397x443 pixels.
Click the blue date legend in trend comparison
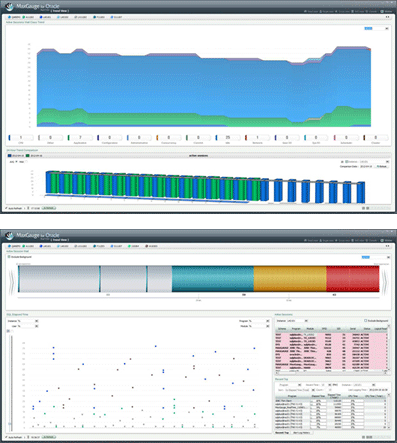(x=16, y=156)
